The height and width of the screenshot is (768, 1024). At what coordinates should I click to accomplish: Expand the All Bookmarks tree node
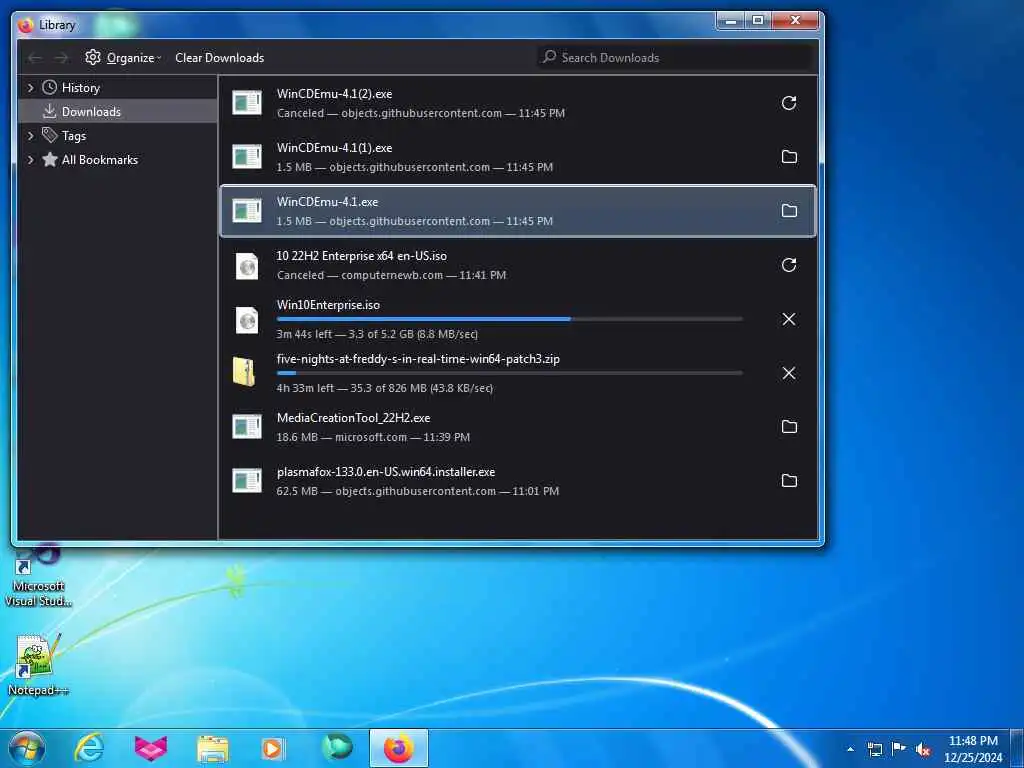[x=30, y=160]
